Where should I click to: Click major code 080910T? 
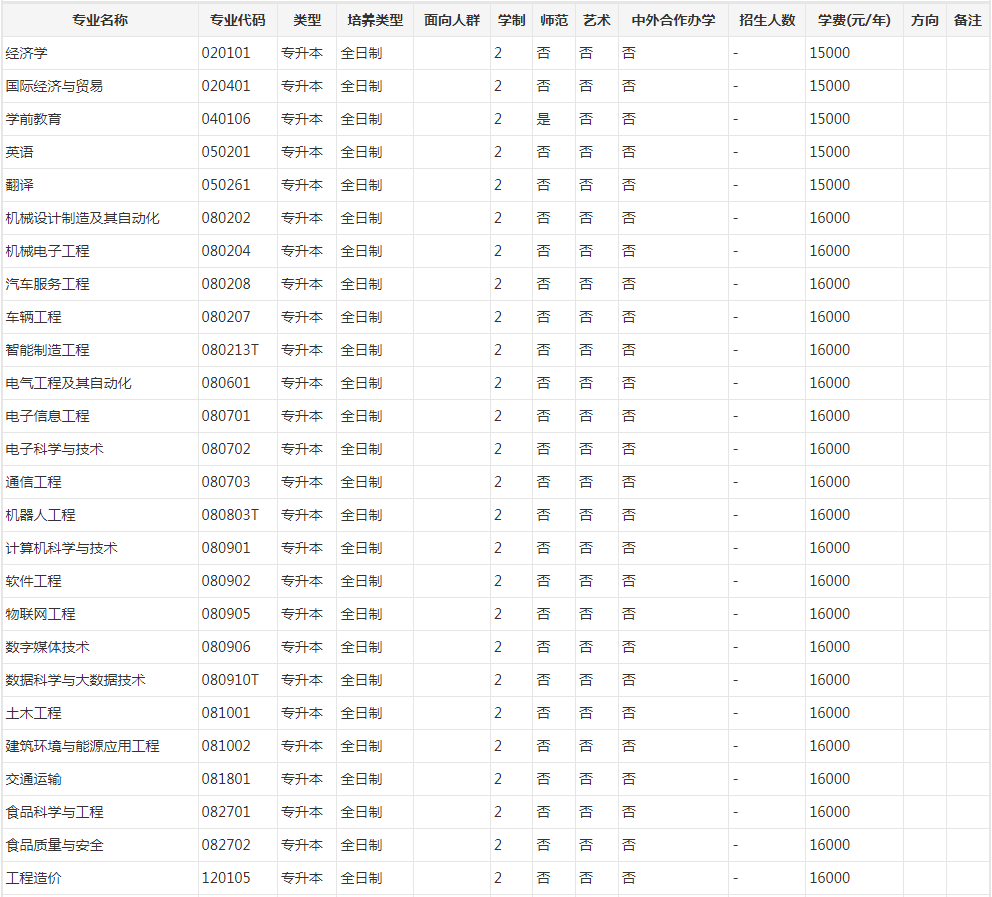tap(230, 680)
